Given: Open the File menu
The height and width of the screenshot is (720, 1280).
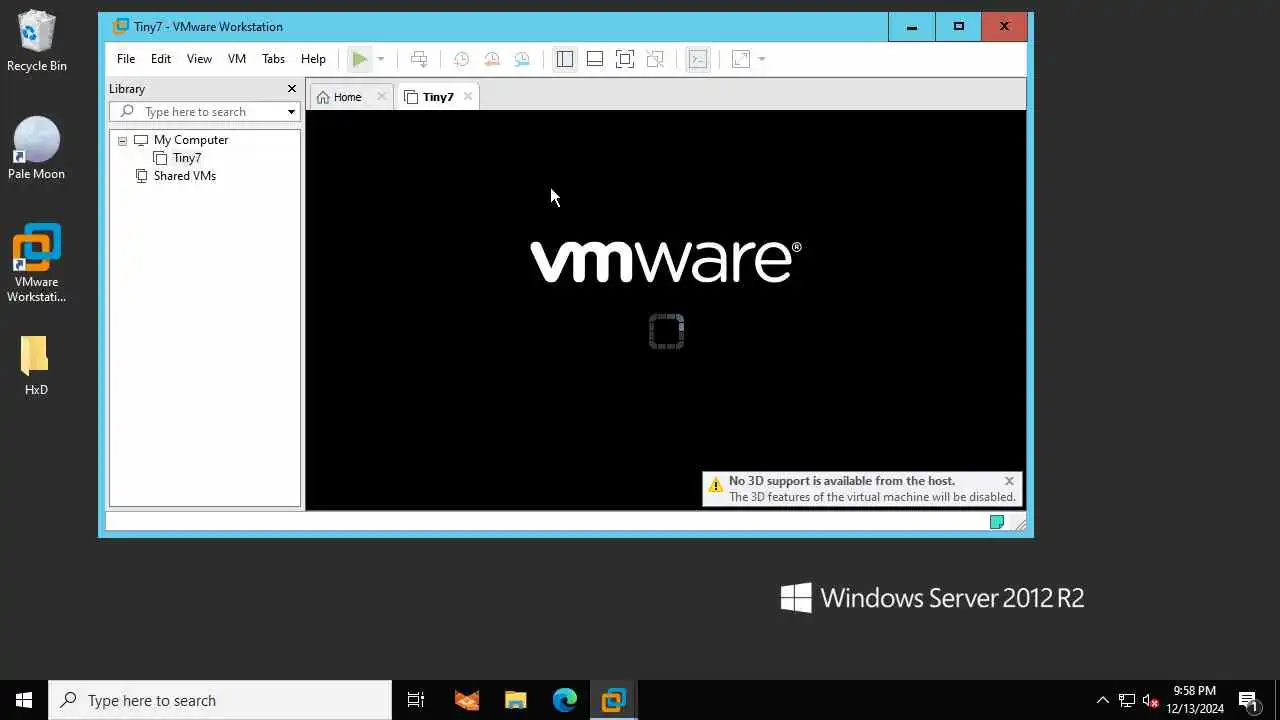Looking at the screenshot, I should [x=126, y=59].
